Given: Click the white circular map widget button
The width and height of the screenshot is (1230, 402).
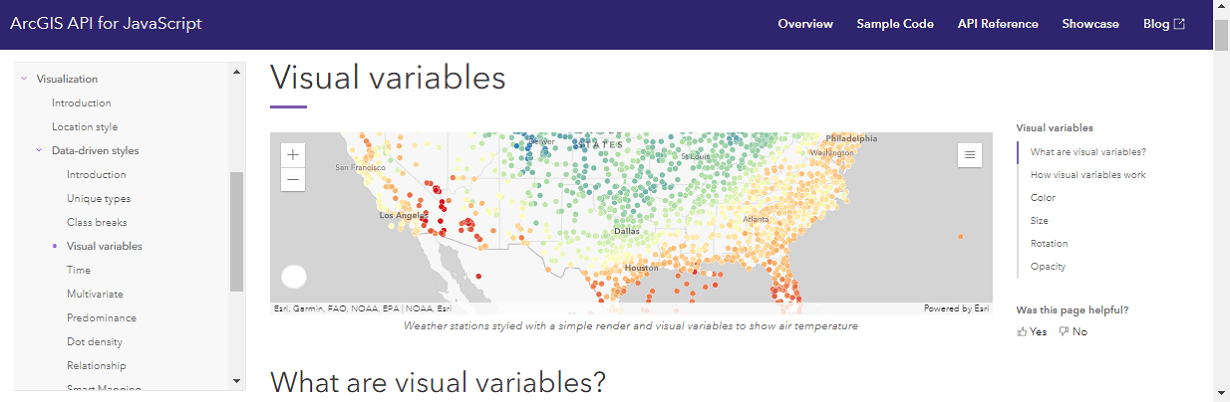Looking at the screenshot, I should coord(294,277).
